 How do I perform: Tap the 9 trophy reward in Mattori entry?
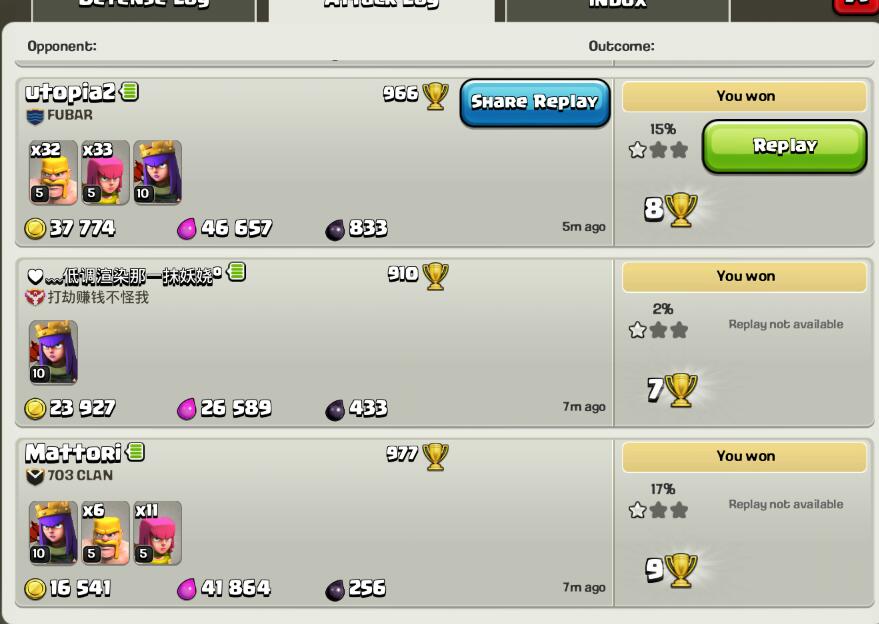[672, 570]
